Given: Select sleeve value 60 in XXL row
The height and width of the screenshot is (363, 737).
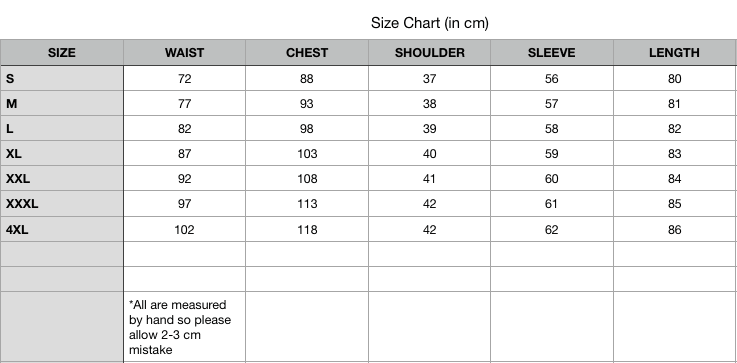Looking at the screenshot, I should (x=552, y=179).
